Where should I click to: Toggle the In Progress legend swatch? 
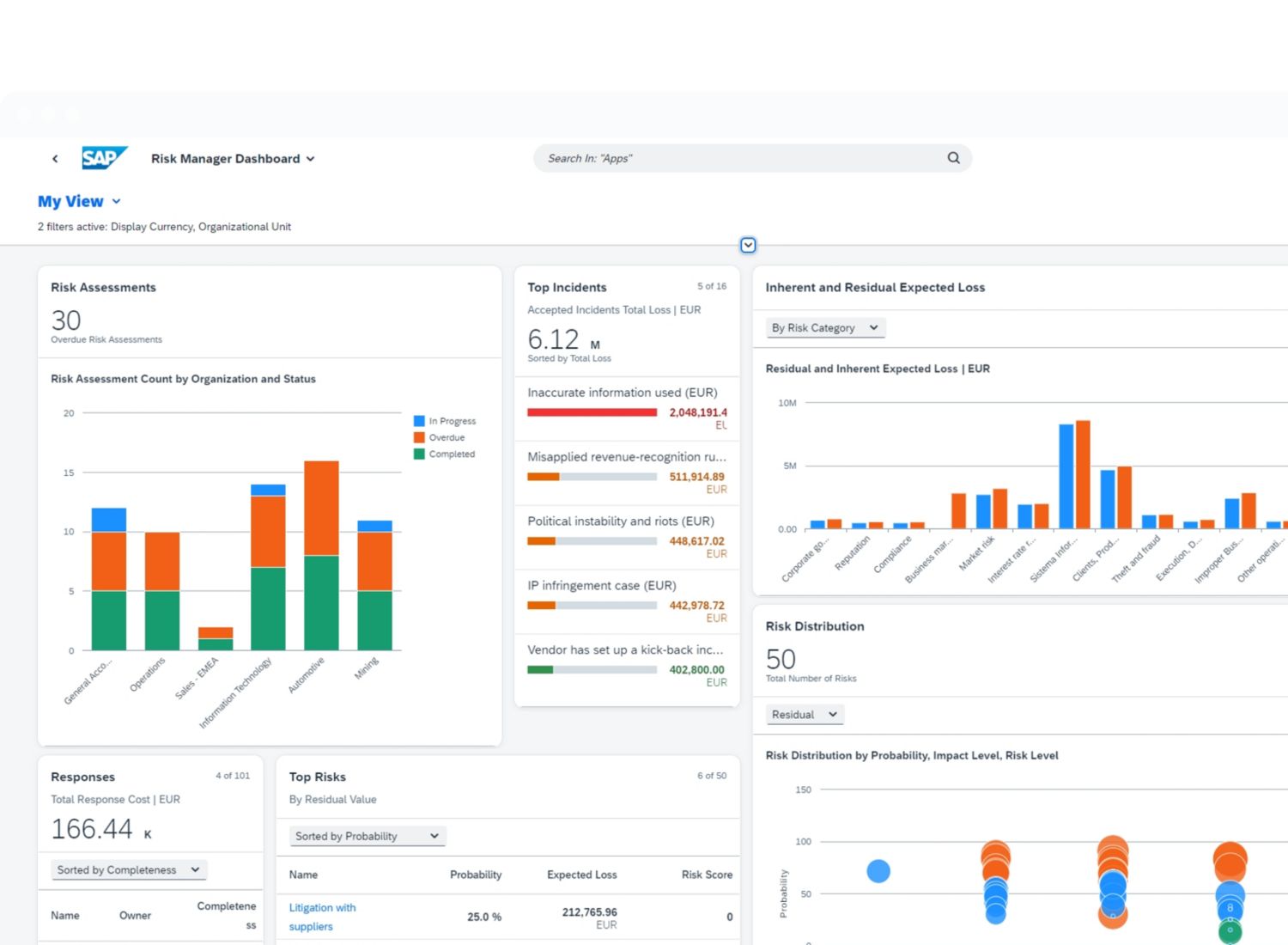tap(419, 421)
